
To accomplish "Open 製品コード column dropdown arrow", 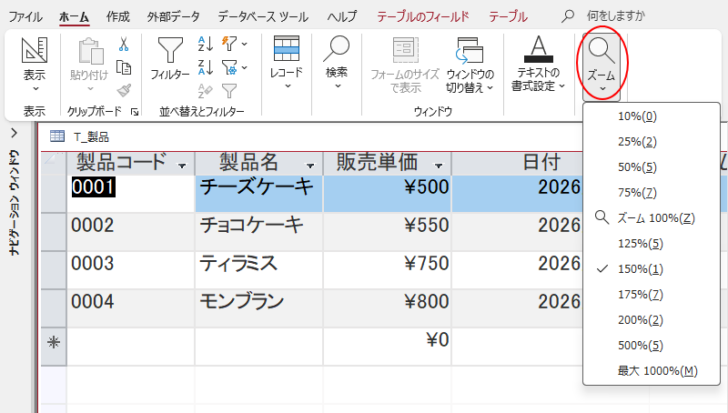I will 182,166.
